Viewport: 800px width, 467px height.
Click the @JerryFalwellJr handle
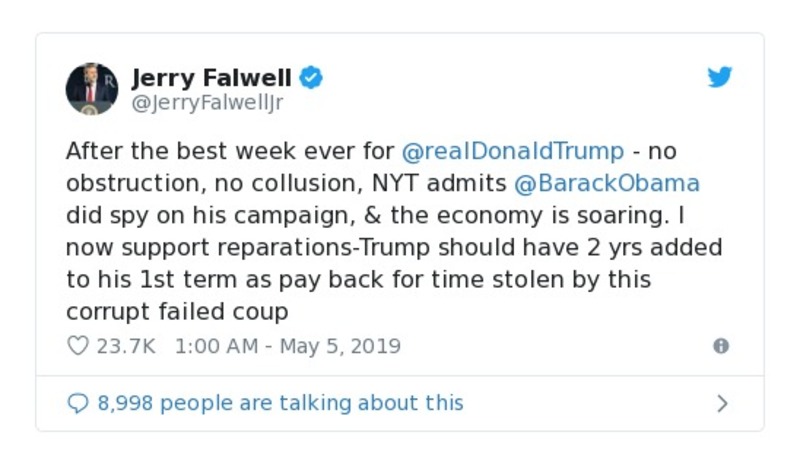[208, 100]
